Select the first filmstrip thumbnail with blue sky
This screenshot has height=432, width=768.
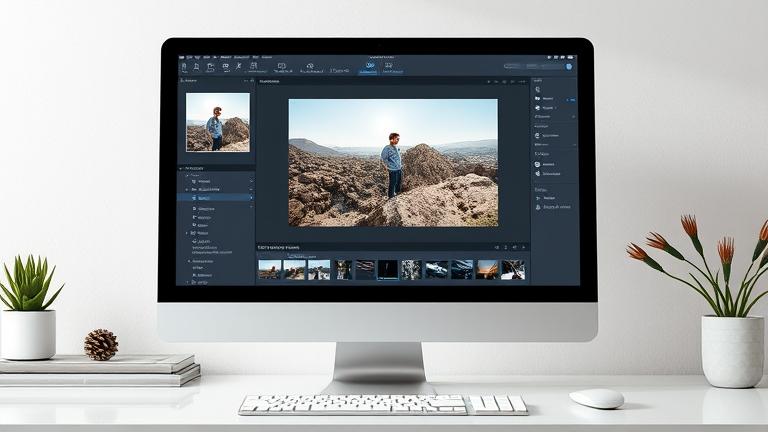click(x=270, y=270)
